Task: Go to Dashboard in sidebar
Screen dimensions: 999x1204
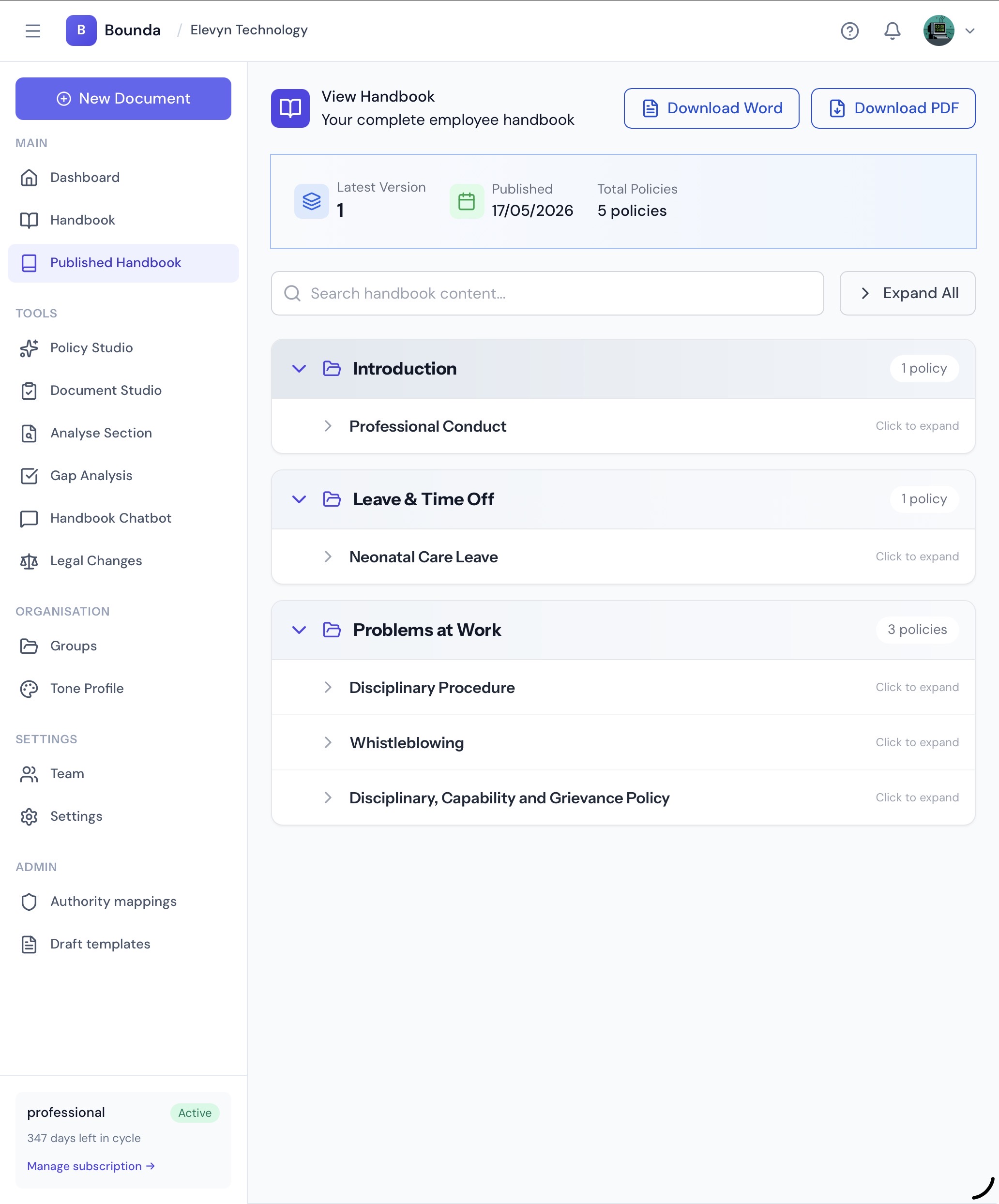Action: pos(123,178)
